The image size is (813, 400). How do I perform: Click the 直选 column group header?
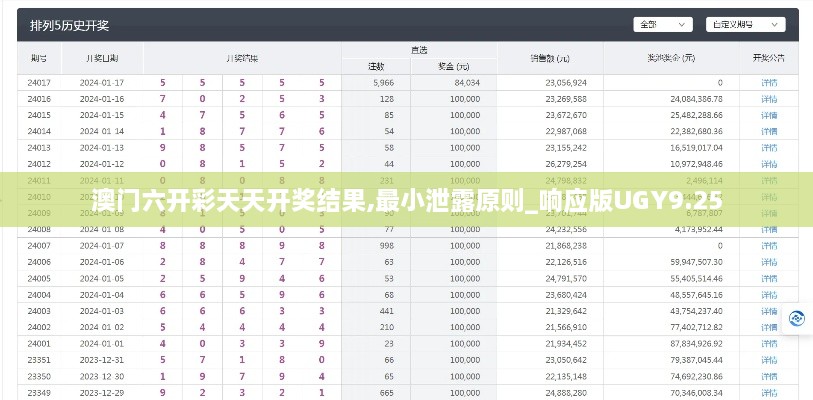pos(419,50)
